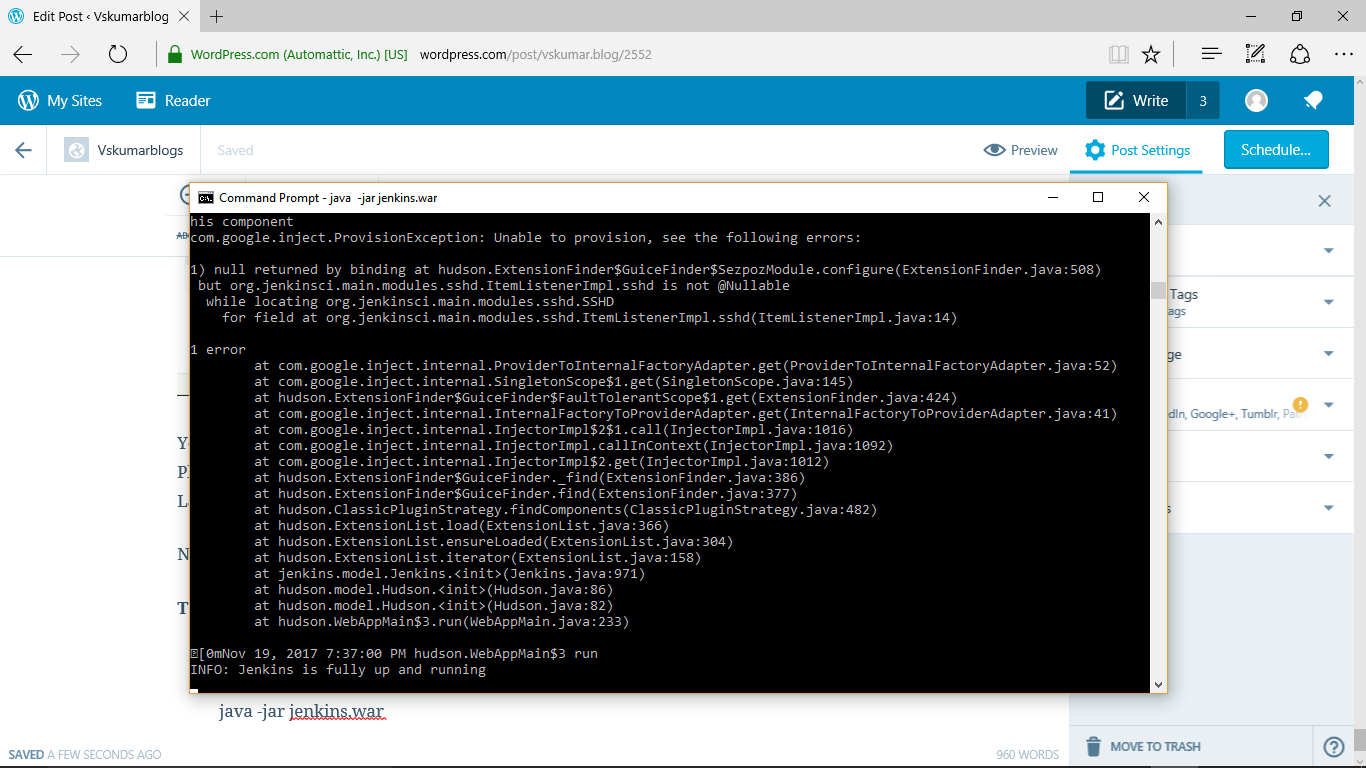Open the Edge Hub sidebar
Image resolution: width=1366 pixels, height=768 pixels.
[1211, 54]
